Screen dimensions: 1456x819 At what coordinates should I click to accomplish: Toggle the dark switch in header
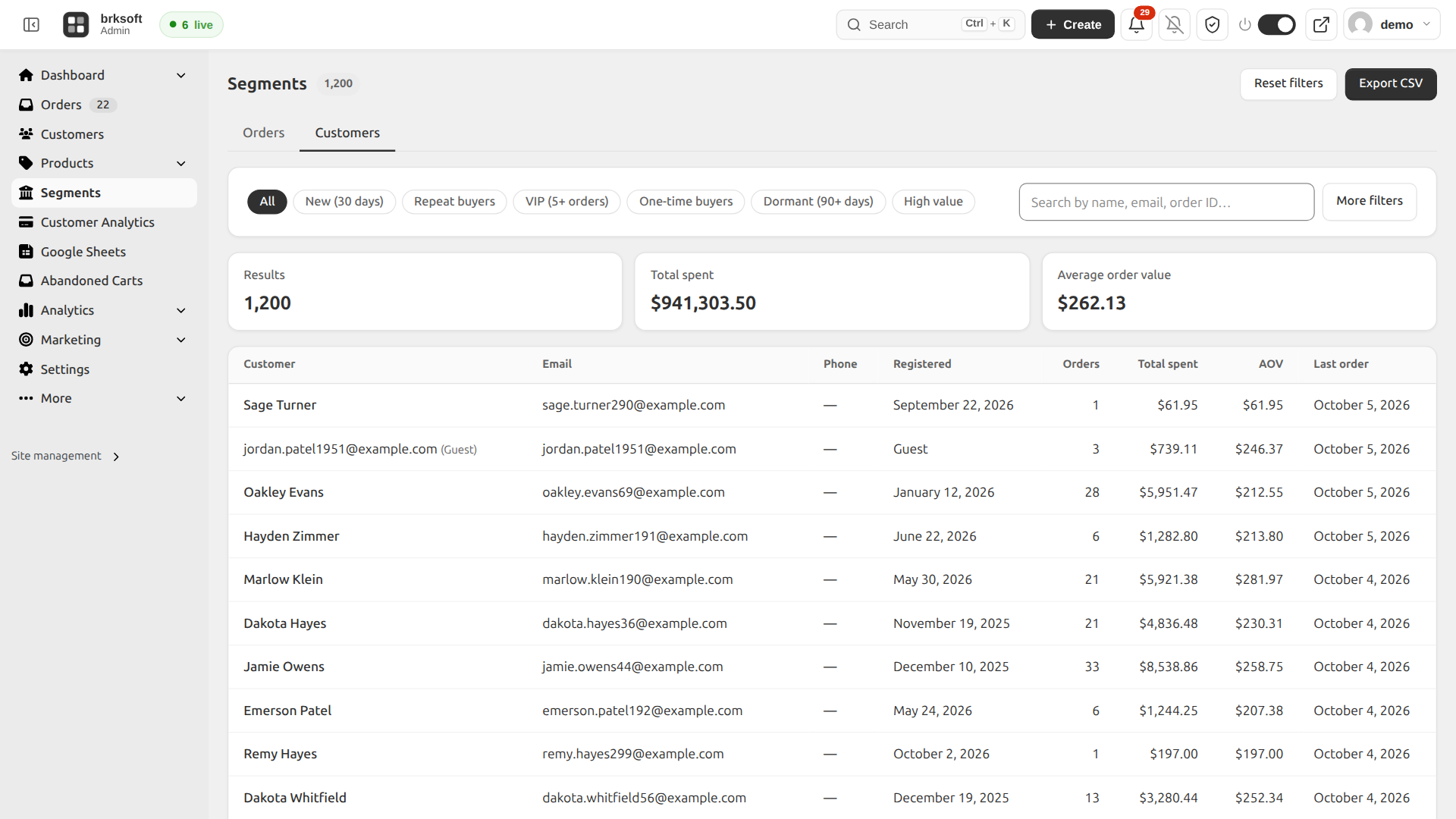(1277, 25)
